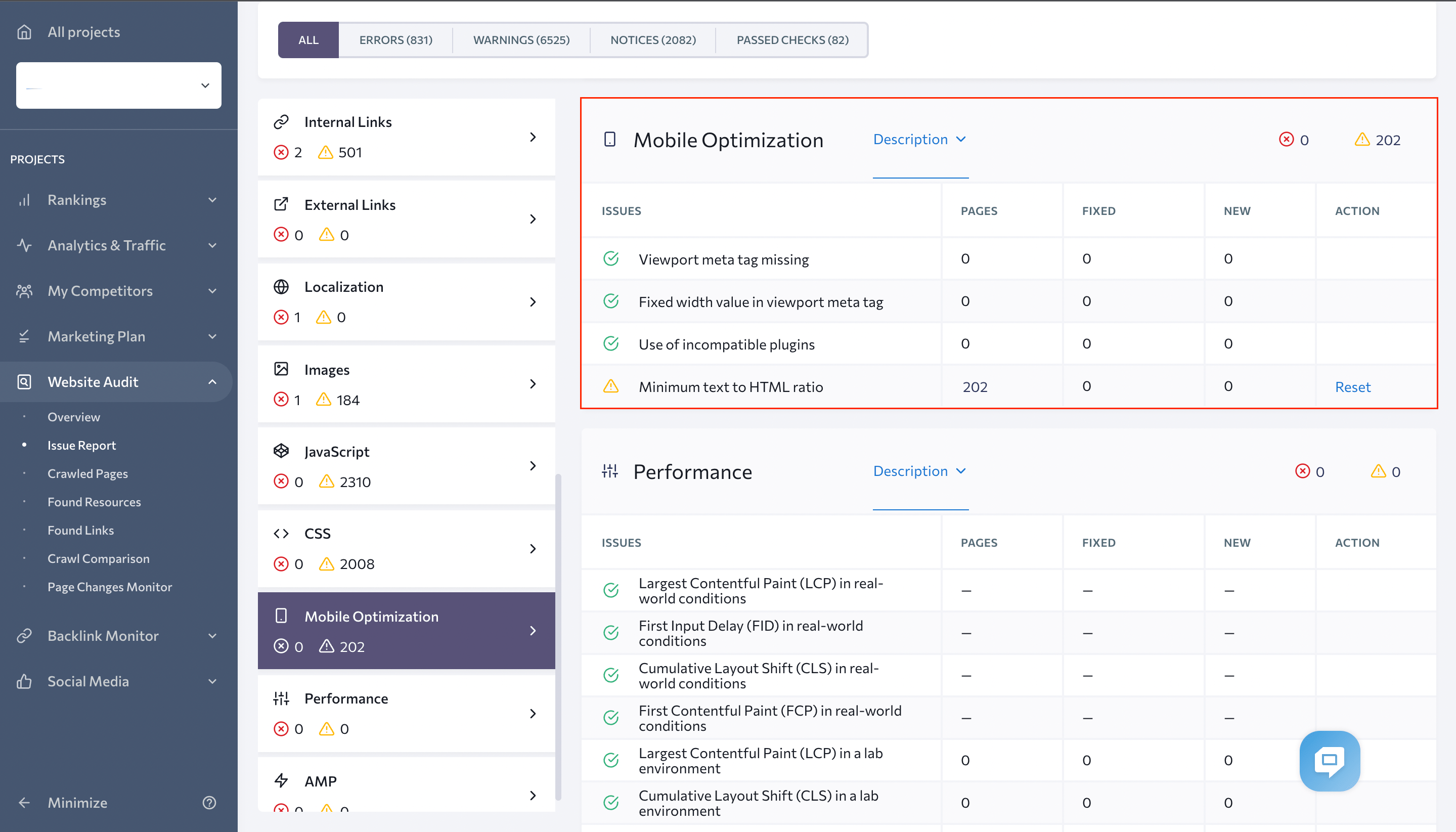Click the Images section icon
Screen dimensions: 1456x832
tap(282, 369)
